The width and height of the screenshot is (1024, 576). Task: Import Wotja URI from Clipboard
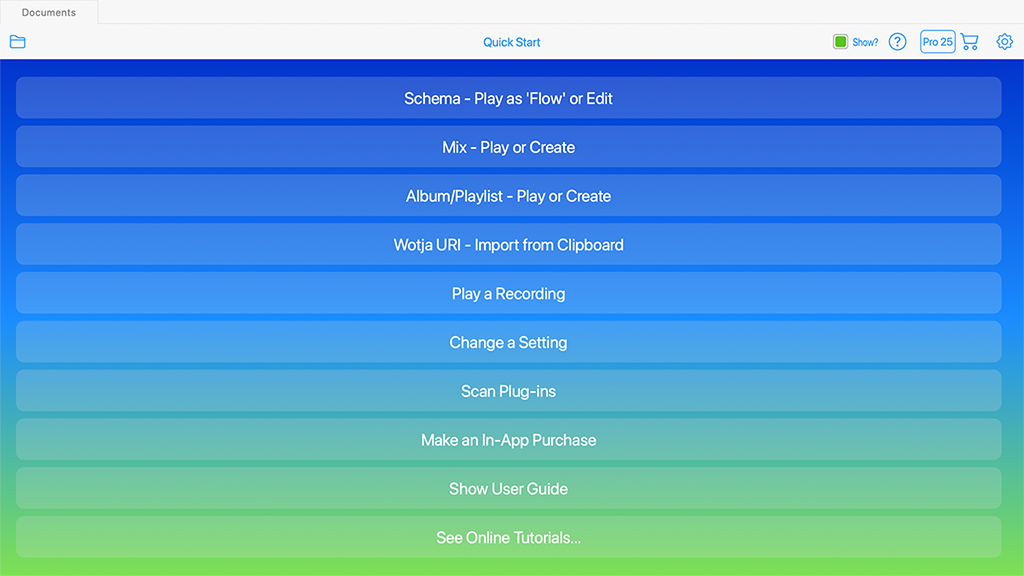coord(508,245)
